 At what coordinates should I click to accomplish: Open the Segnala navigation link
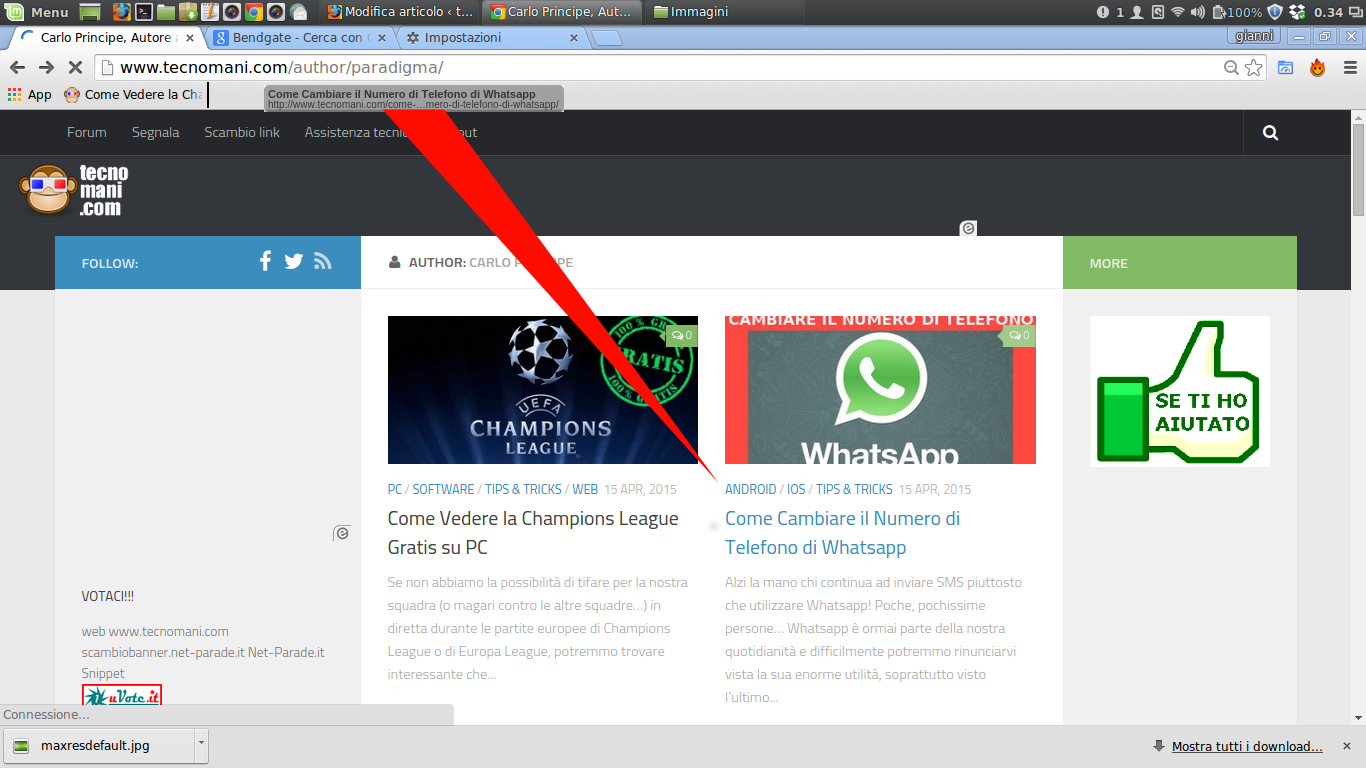pos(156,132)
